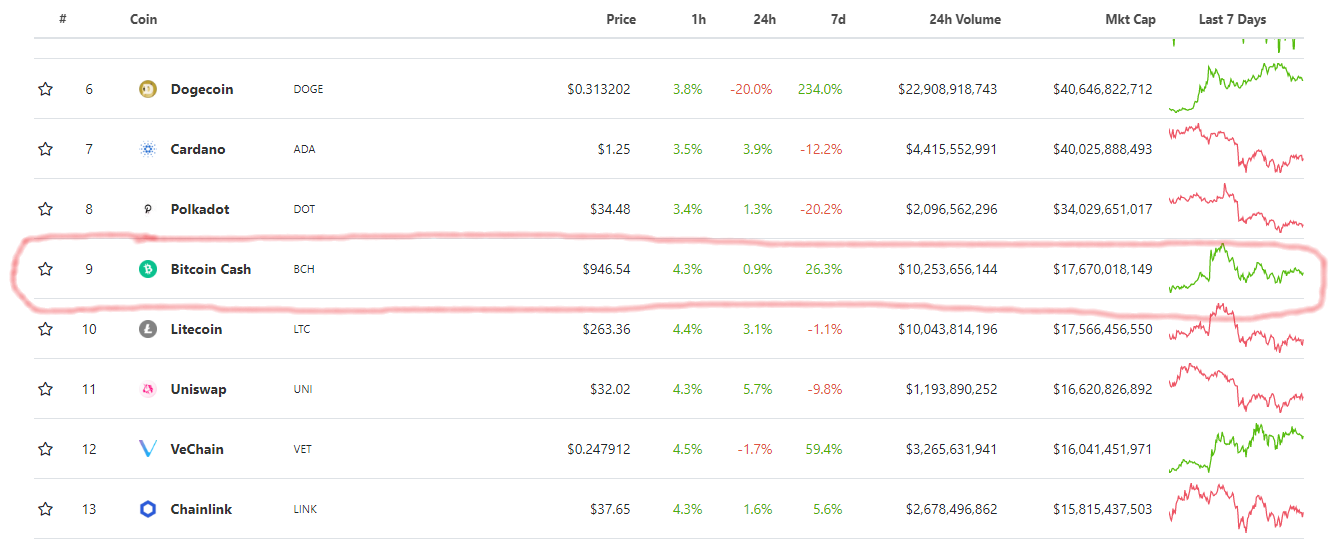Toggle the star next to Bitcoin Cash
The image size is (1335, 540).
(x=45, y=269)
